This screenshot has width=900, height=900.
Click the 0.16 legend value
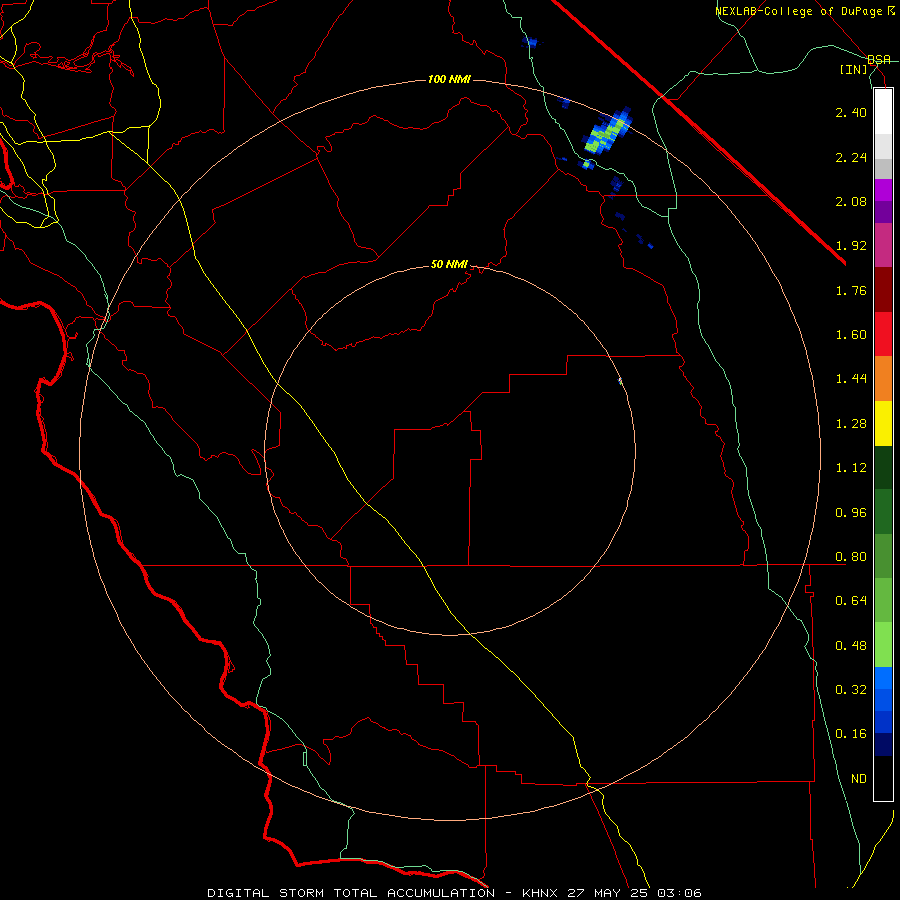(x=851, y=734)
